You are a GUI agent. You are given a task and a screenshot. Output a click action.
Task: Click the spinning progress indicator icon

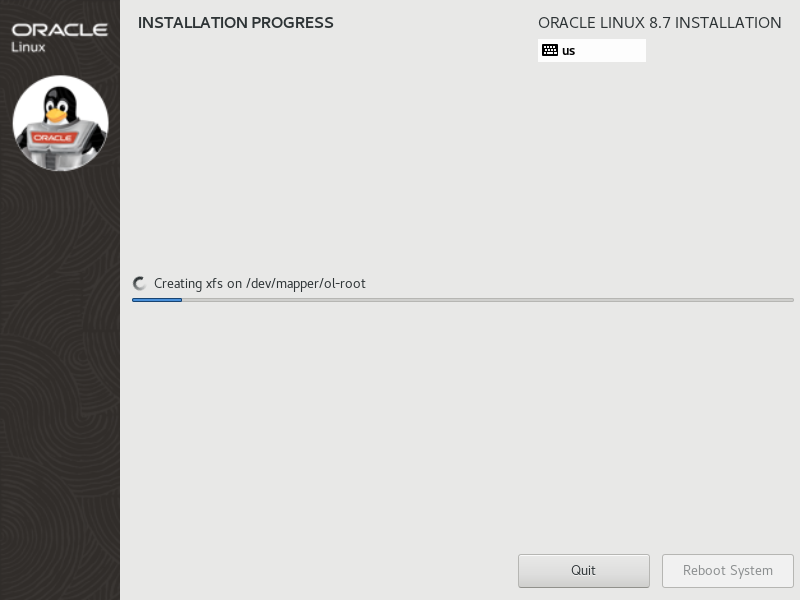pos(139,283)
